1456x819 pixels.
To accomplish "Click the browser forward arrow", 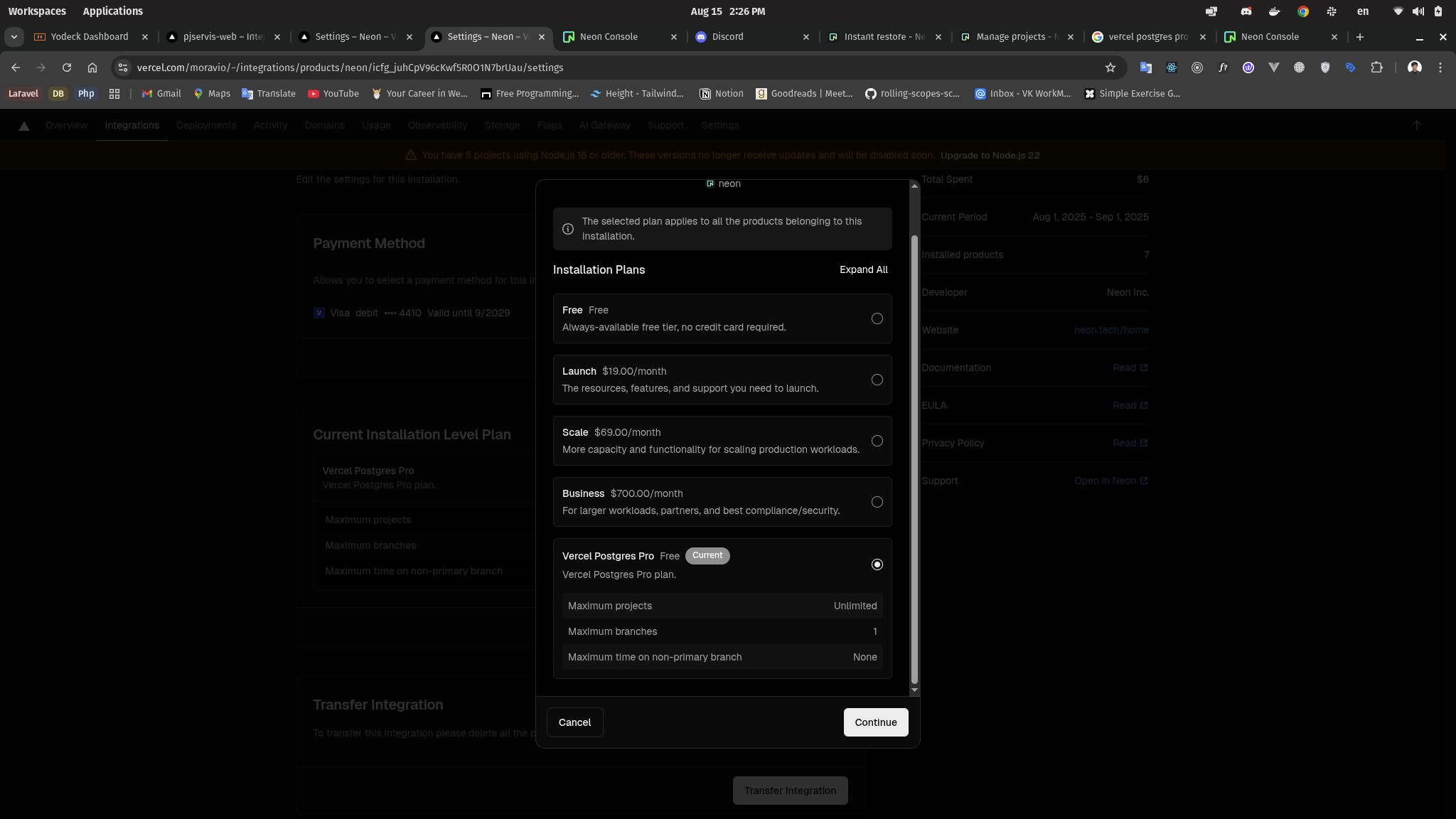I will (x=41, y=68).
